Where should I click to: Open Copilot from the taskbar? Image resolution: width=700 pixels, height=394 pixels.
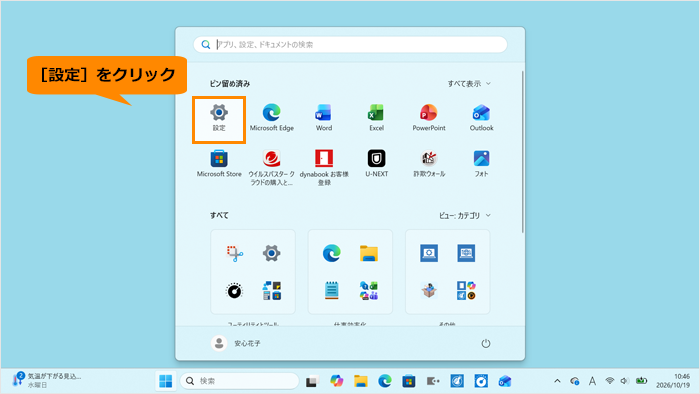pyautogui.click(x=337, y=381)
